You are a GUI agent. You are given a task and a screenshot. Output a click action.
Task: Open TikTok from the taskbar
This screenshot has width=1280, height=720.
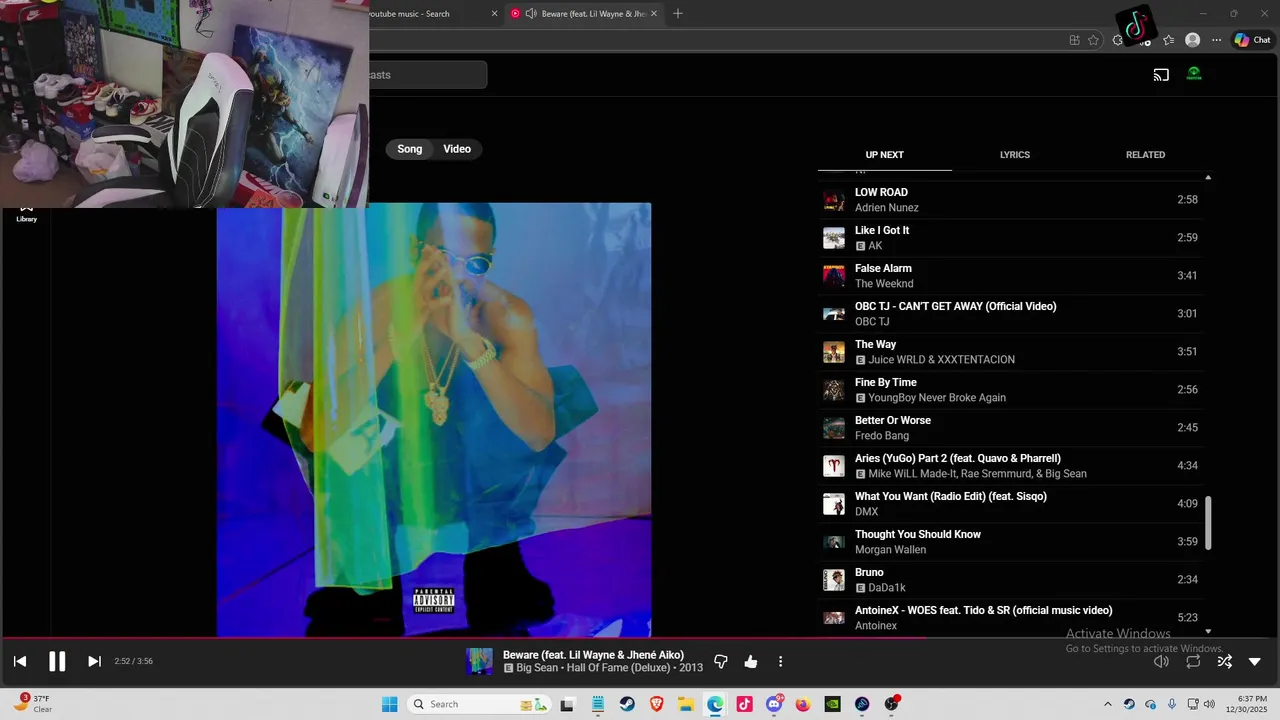(x=744, y=704)
